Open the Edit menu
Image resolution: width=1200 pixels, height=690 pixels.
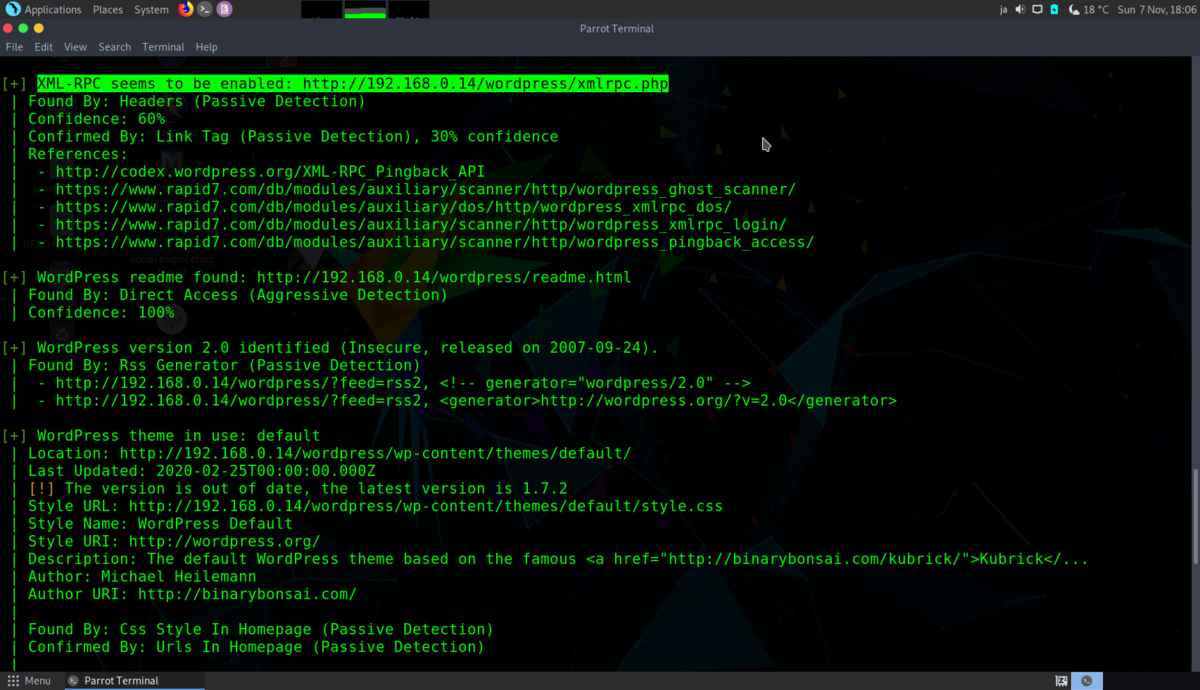pos(43,47)
